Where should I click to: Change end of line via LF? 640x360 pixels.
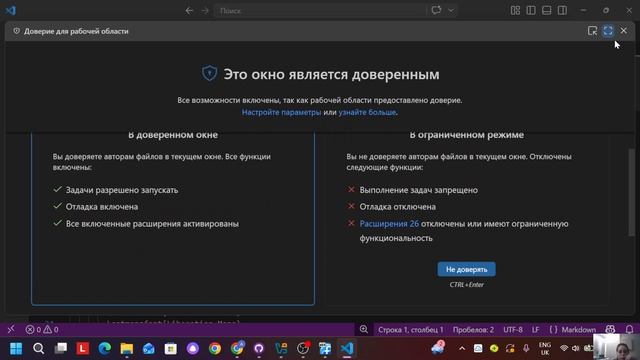tap(536, 329)
